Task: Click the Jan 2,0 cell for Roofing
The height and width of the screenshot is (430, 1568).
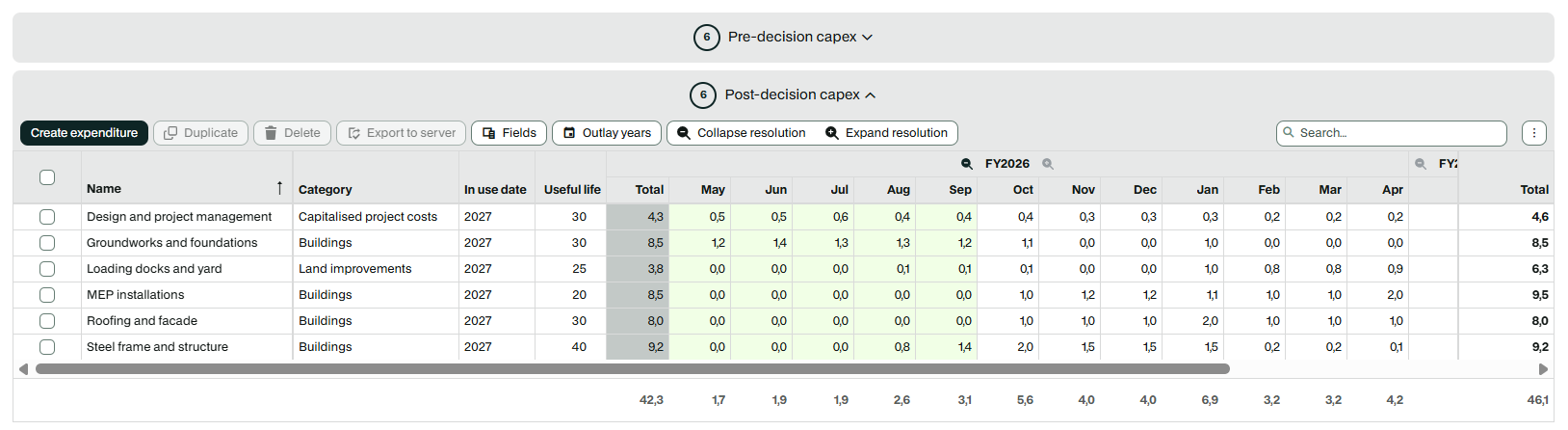Action: pyautogui.click(x=1192, y=321)
